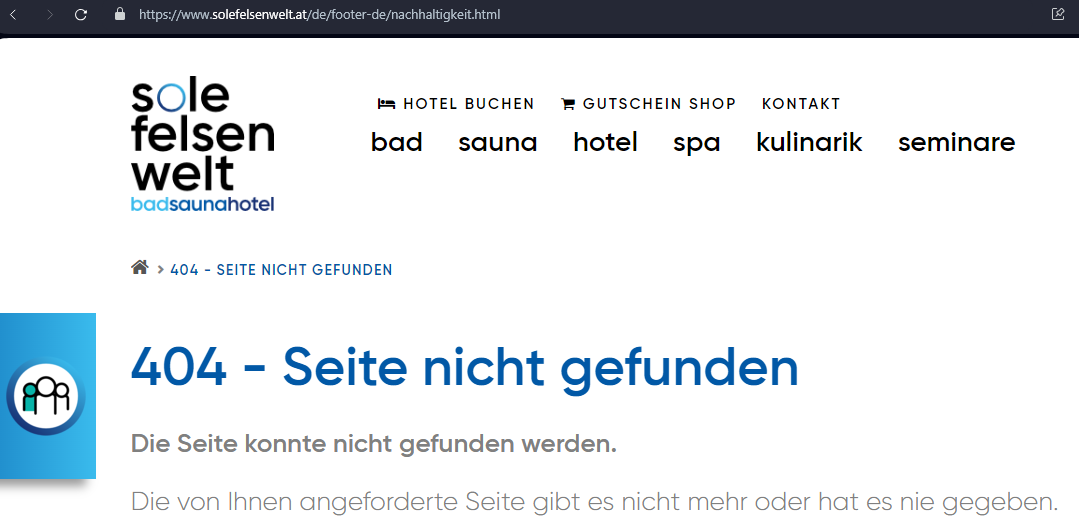Open the round accessibility people icon
This screenshot has height=520, width=1079.
46,396
